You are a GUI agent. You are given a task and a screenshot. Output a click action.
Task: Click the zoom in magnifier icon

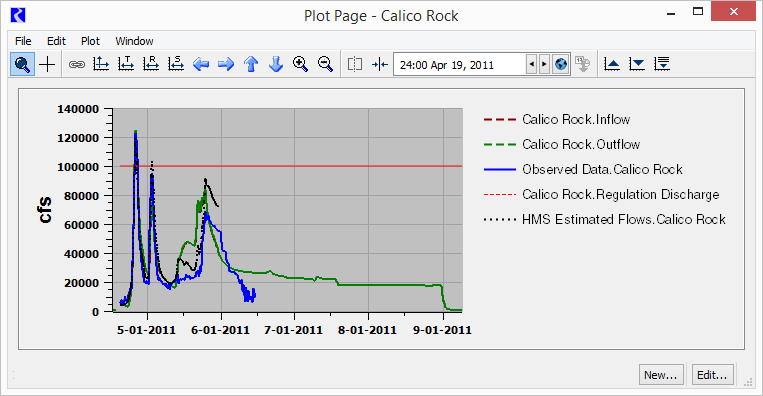[x=301, y=64]
